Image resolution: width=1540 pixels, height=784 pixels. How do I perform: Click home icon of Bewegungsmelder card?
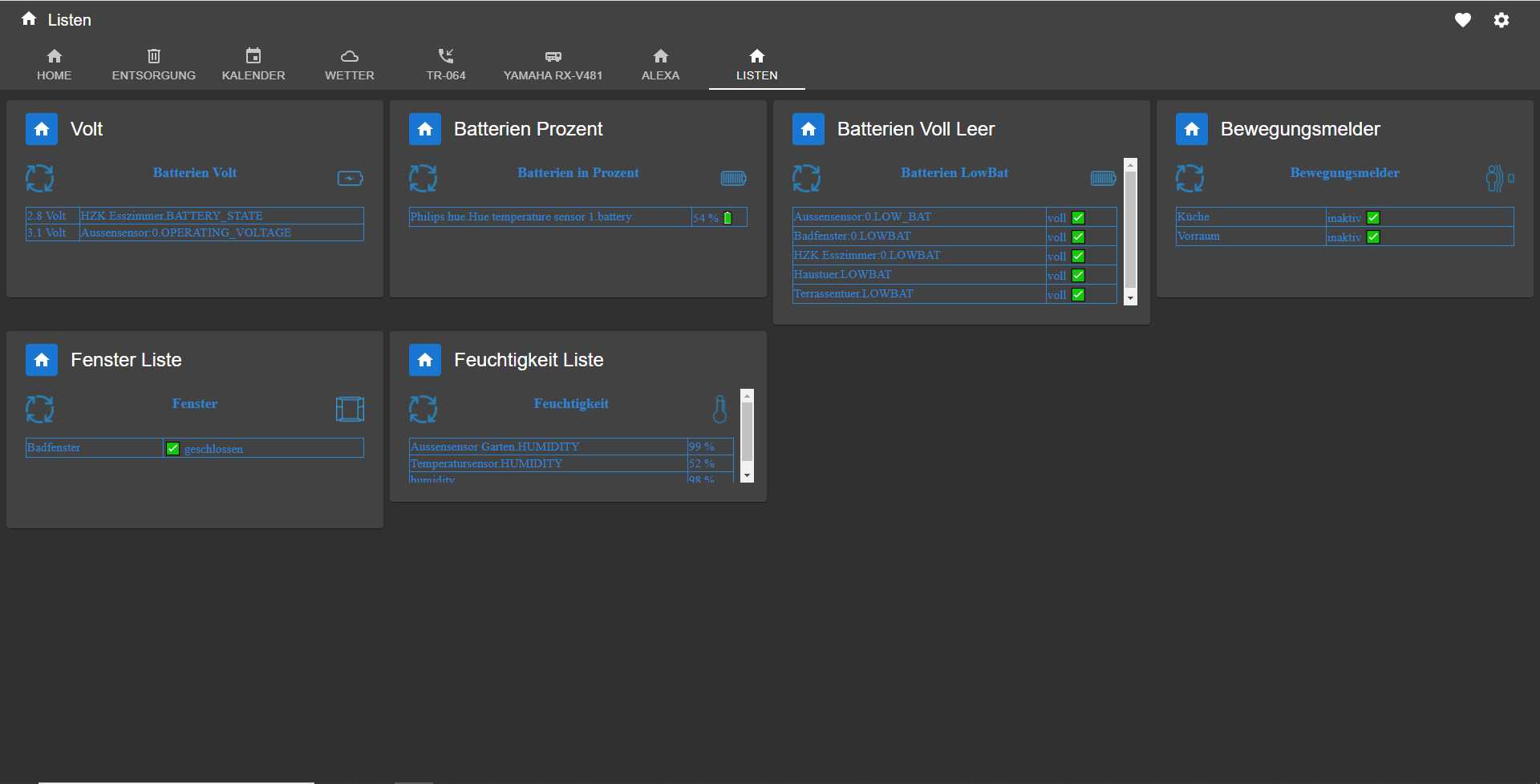[1192, 129]
